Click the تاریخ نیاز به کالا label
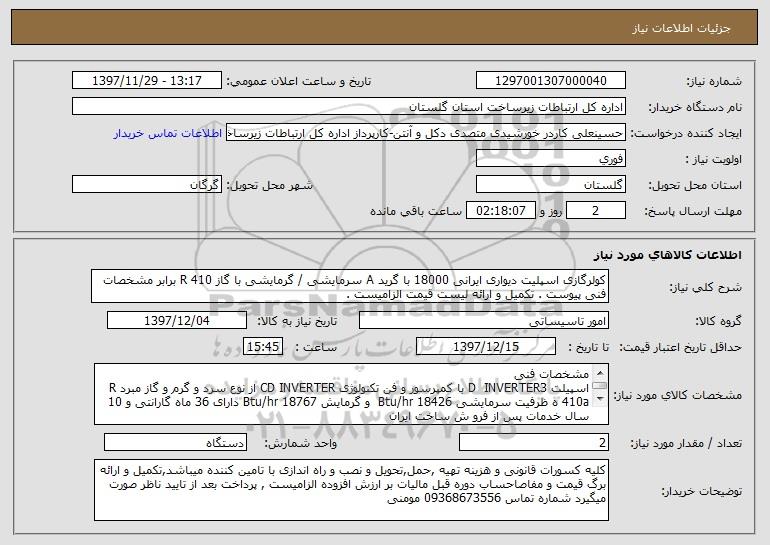Image resolution: width=770 pixels, height=545 pixels. click(297, 322)
